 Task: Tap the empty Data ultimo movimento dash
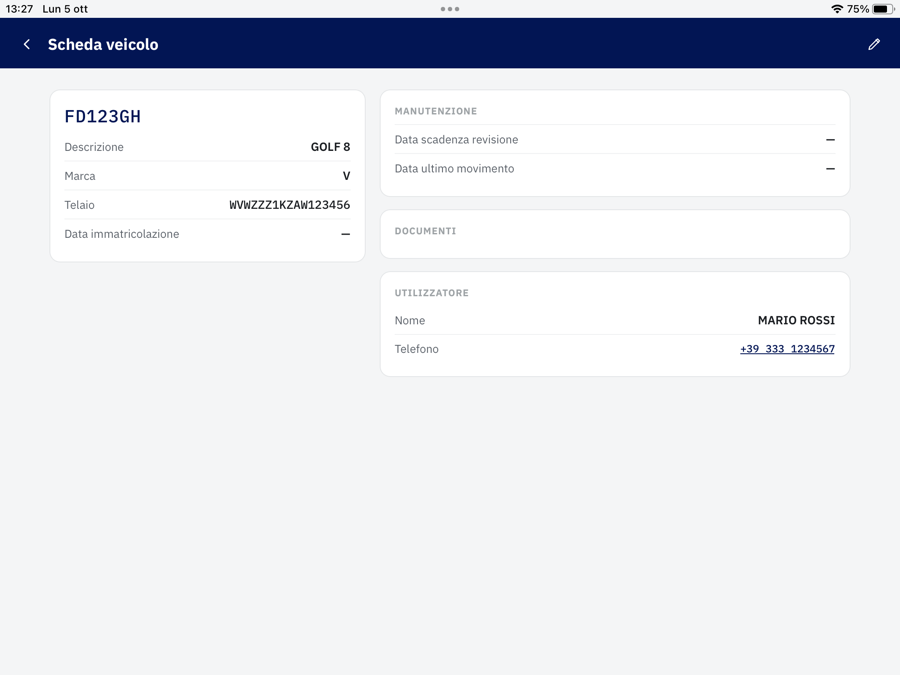point(830,169)
